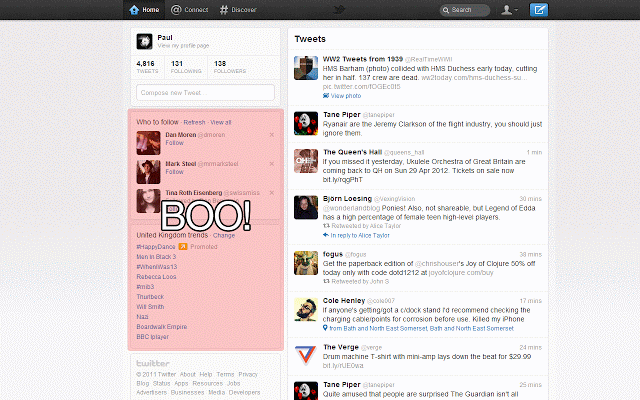Click the @chrishouser mention in fogus tweet

437,264
